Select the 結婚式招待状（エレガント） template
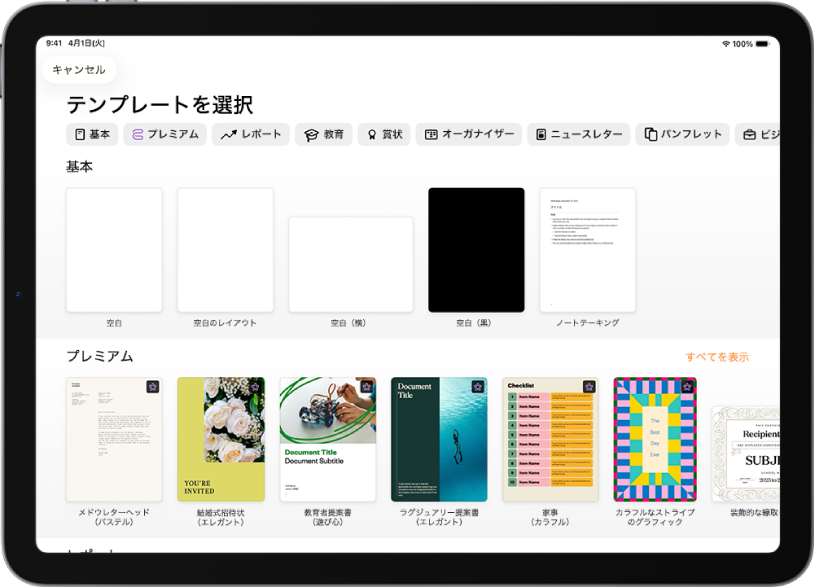Viewport: 814px width, 588px height. pos(221,437)
